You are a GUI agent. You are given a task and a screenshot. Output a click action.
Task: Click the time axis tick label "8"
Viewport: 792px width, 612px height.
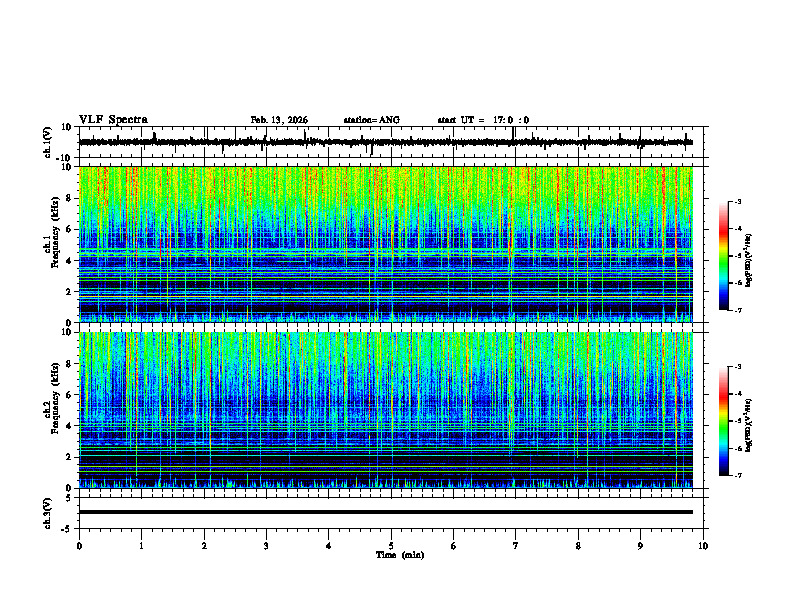pos(578,546)
